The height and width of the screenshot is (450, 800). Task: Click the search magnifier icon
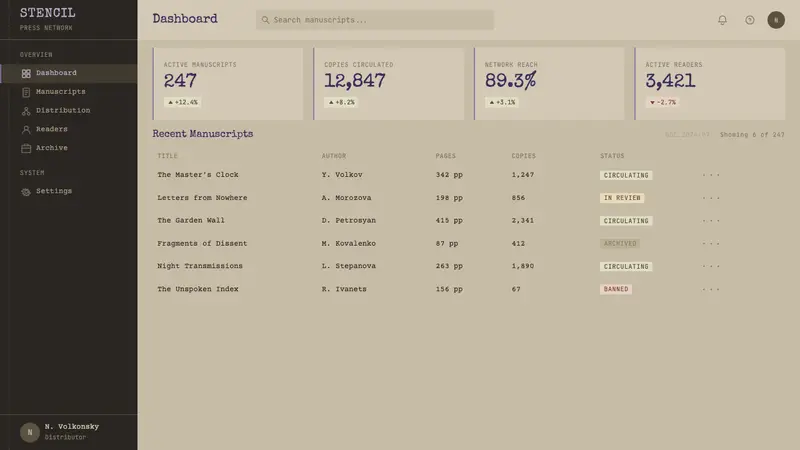tap(265, 20)
